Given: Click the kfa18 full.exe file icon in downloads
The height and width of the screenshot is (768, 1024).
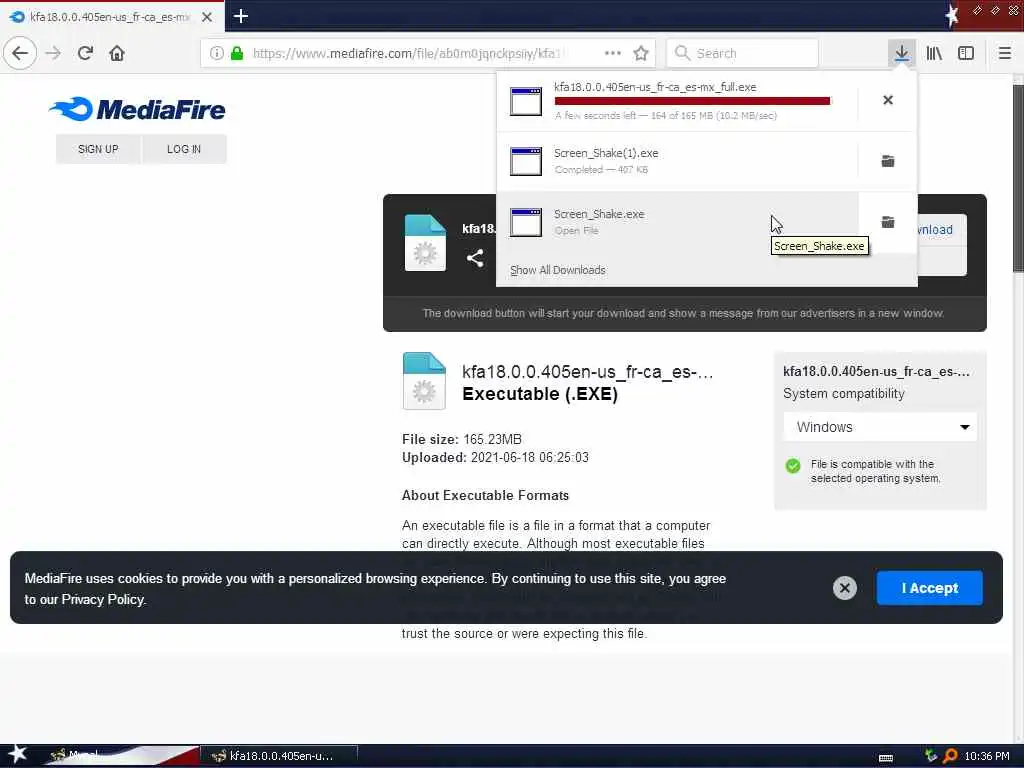Looking at the screenshot, I should (526, 101).
